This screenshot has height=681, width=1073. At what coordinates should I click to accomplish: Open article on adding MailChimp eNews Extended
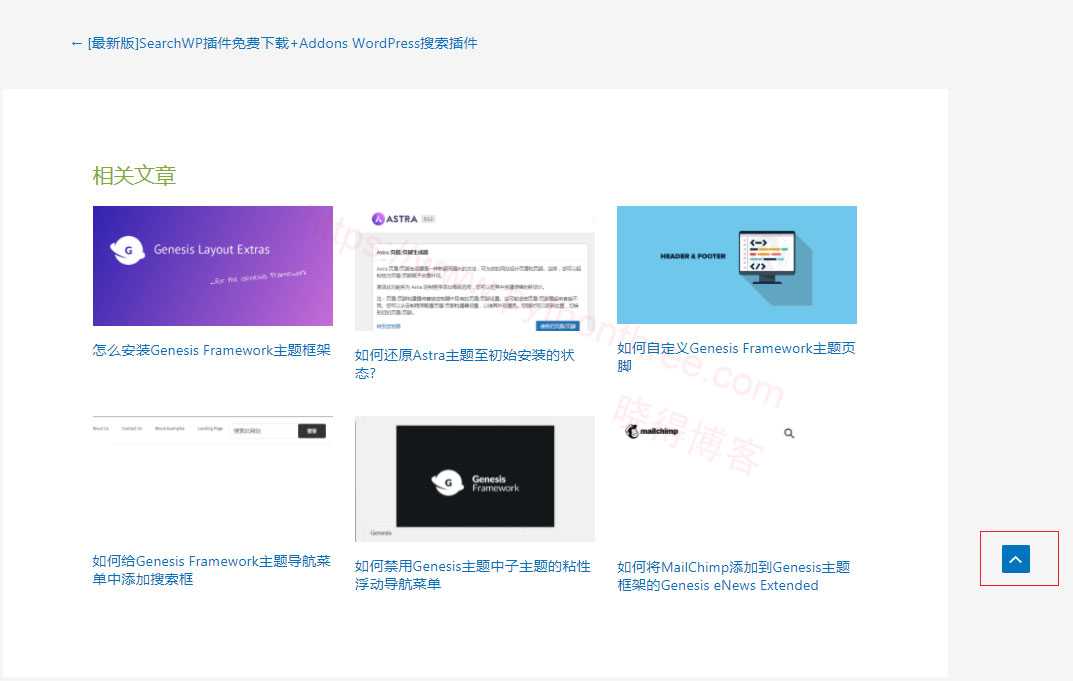pos(734,576)
